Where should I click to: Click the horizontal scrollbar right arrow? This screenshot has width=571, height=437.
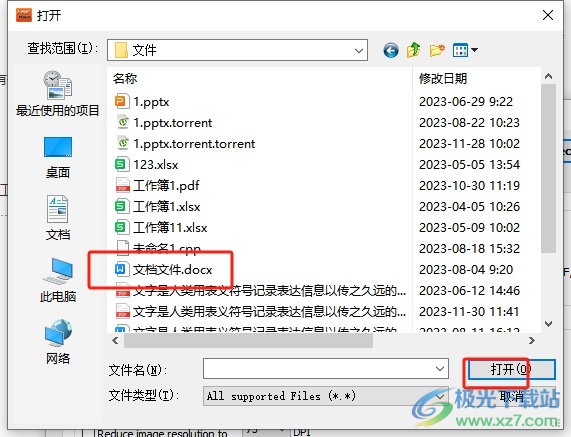coord(532,340)
